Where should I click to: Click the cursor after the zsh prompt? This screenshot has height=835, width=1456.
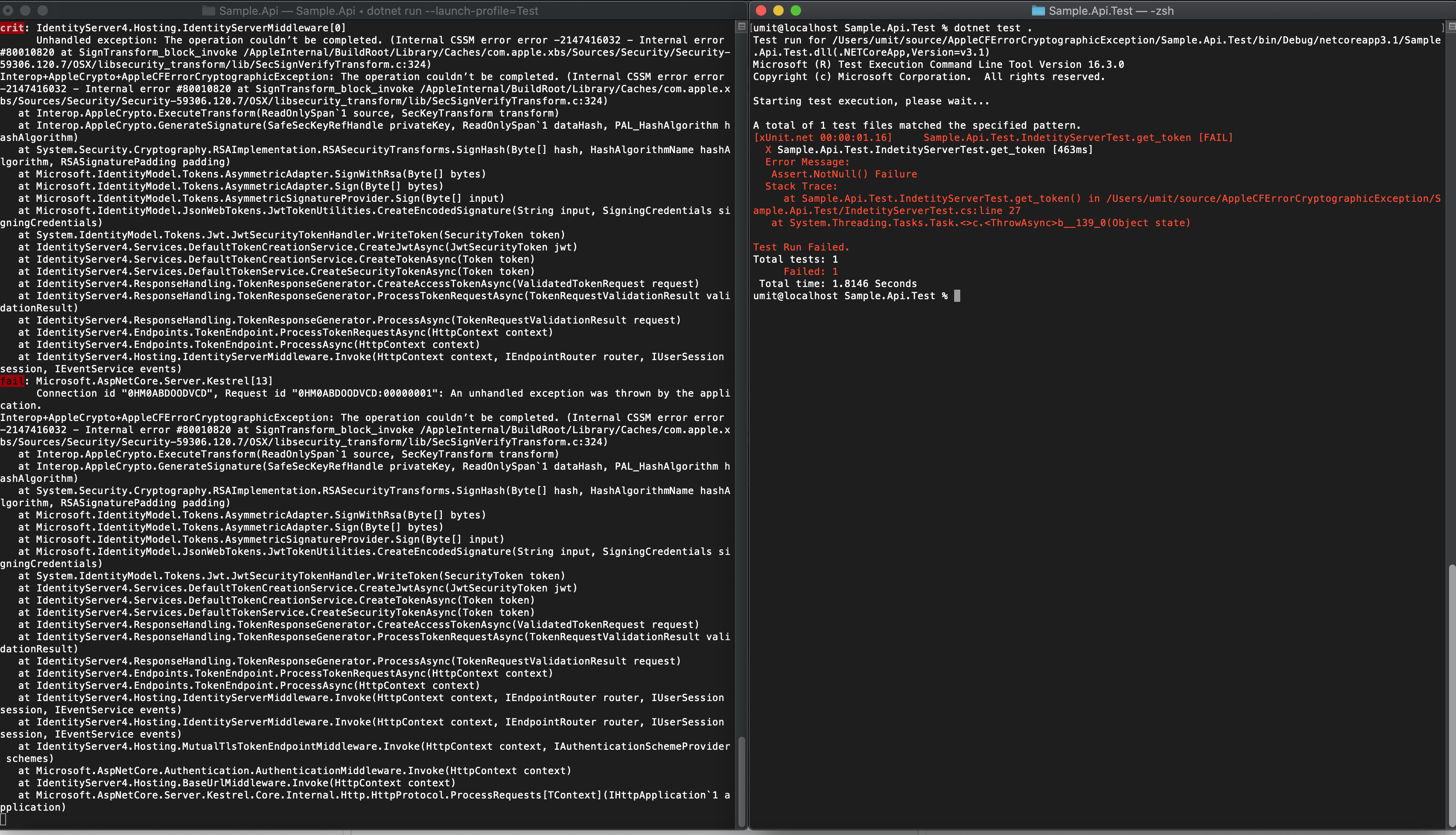957,296
